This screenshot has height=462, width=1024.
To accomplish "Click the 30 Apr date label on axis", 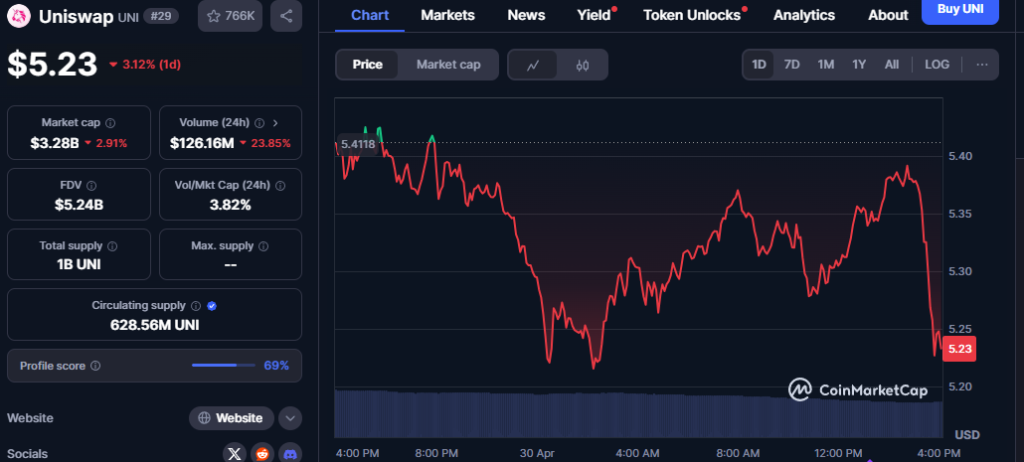I will coord(538,453).
